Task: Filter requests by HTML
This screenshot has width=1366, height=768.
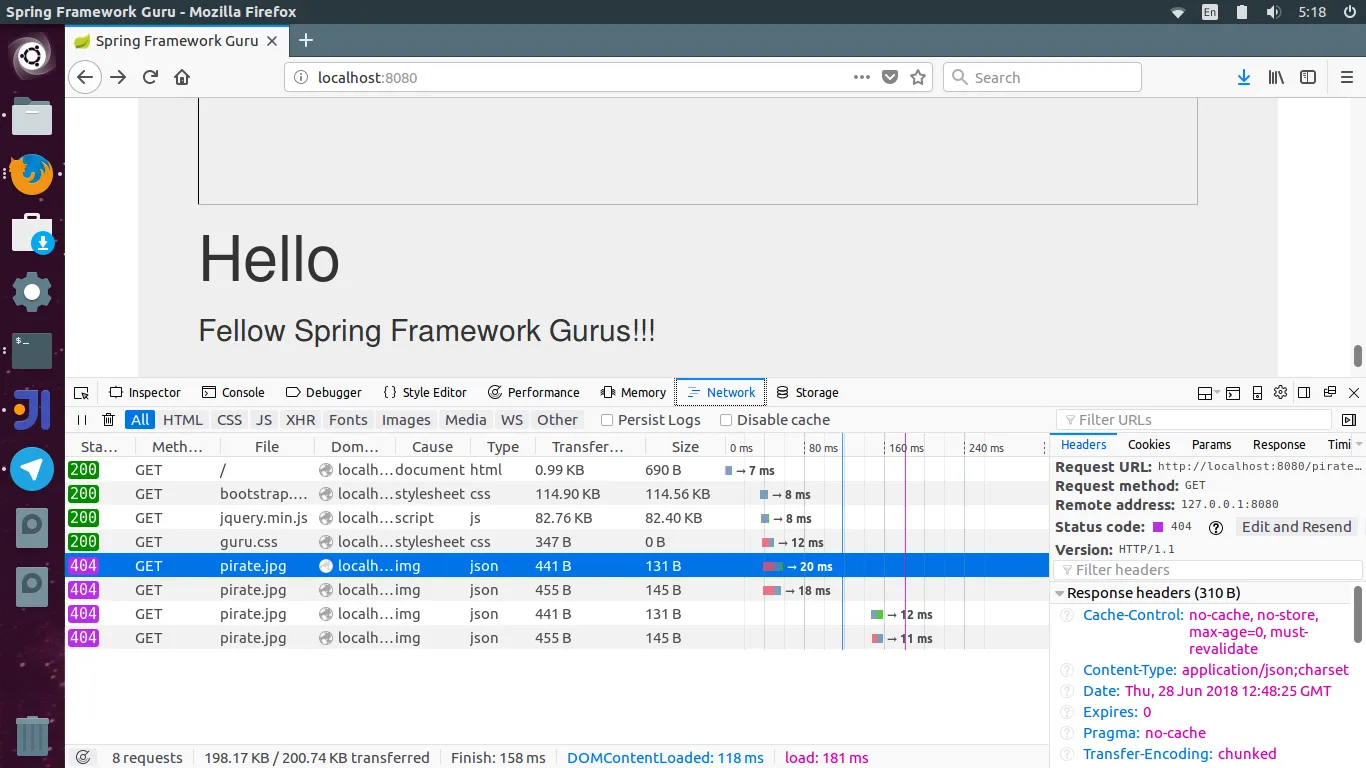Action: [183, 420]
